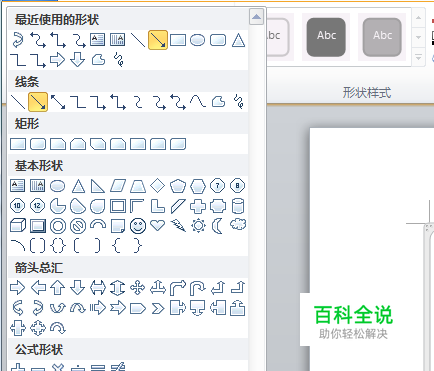Image resolution: width=434 pixels, height=371 pixels.
Task: Insert the vertical text box from 基本形状
Action: tap(37, 185)
